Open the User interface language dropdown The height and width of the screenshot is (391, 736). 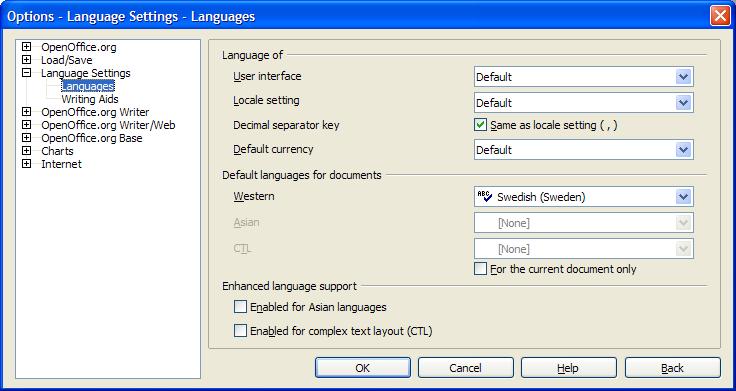683,77
